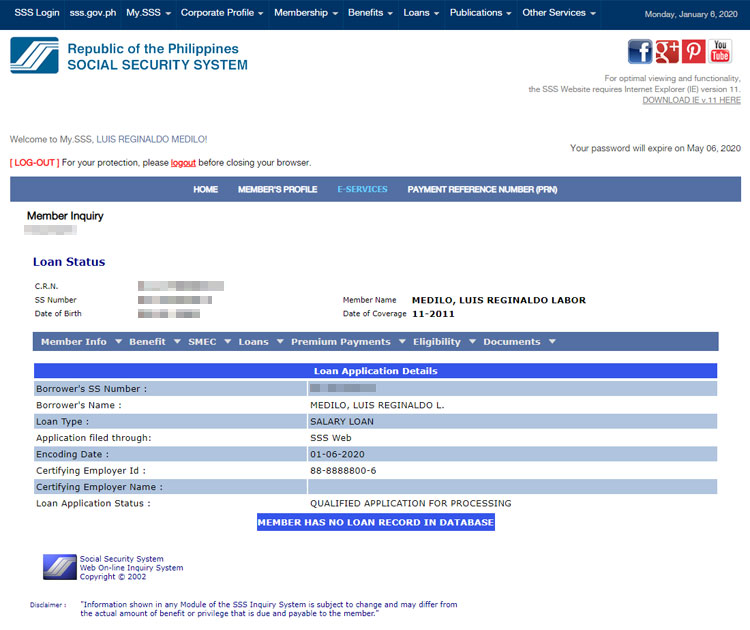Click the date Monday, January 6, 2020
Screen dimensions: 750x630
click(691, 14)
